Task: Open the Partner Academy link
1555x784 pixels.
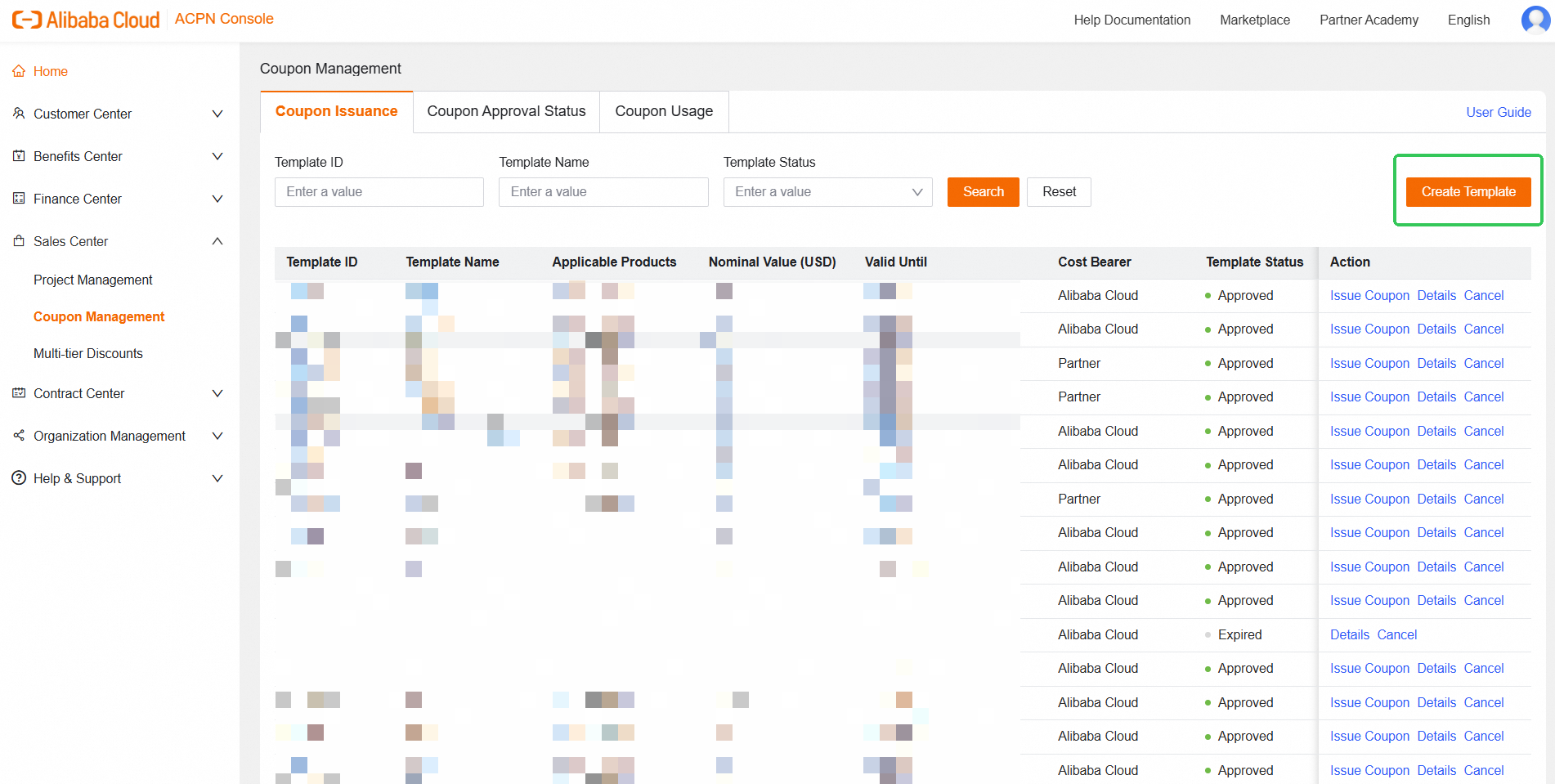Action: 1369,20
